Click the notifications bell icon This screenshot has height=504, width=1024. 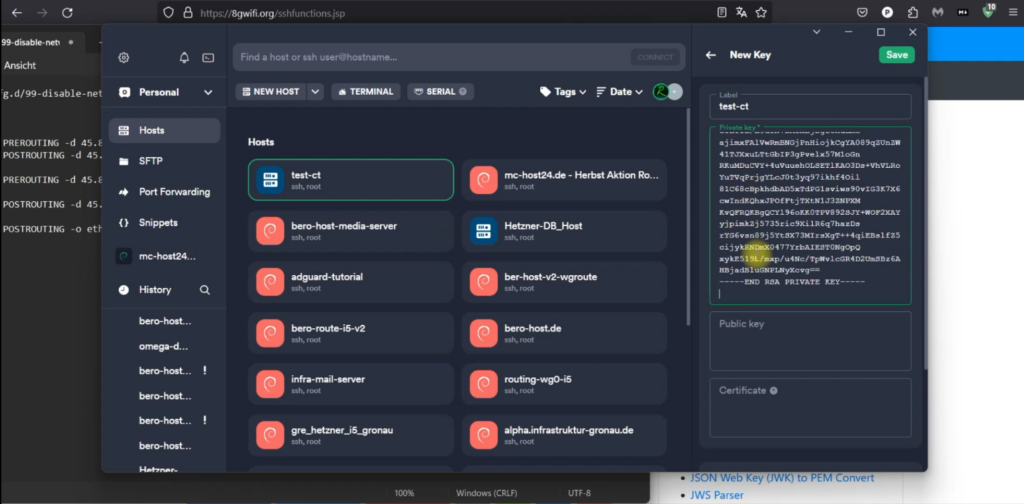click(x=184, y=58)
